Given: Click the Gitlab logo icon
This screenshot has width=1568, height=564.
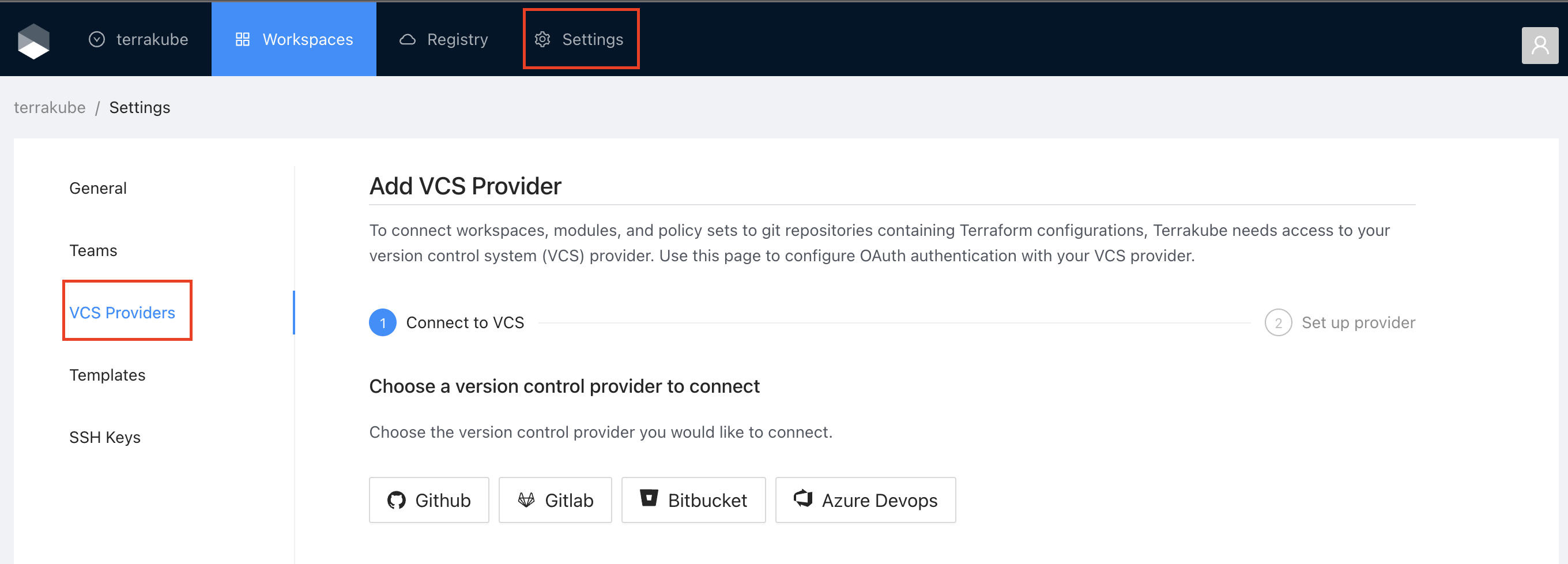Looking at the screenshot, I should [x=526, y=500].
